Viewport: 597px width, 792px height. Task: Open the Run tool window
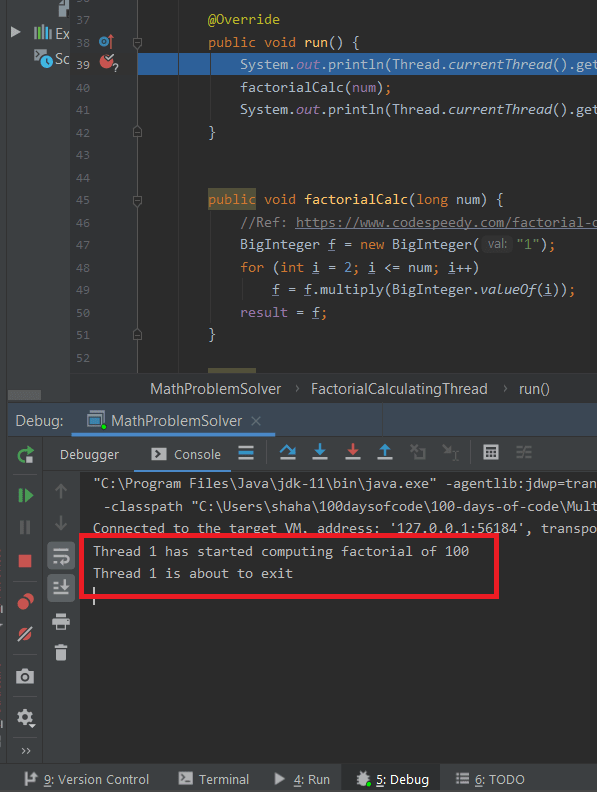(302, 779)
